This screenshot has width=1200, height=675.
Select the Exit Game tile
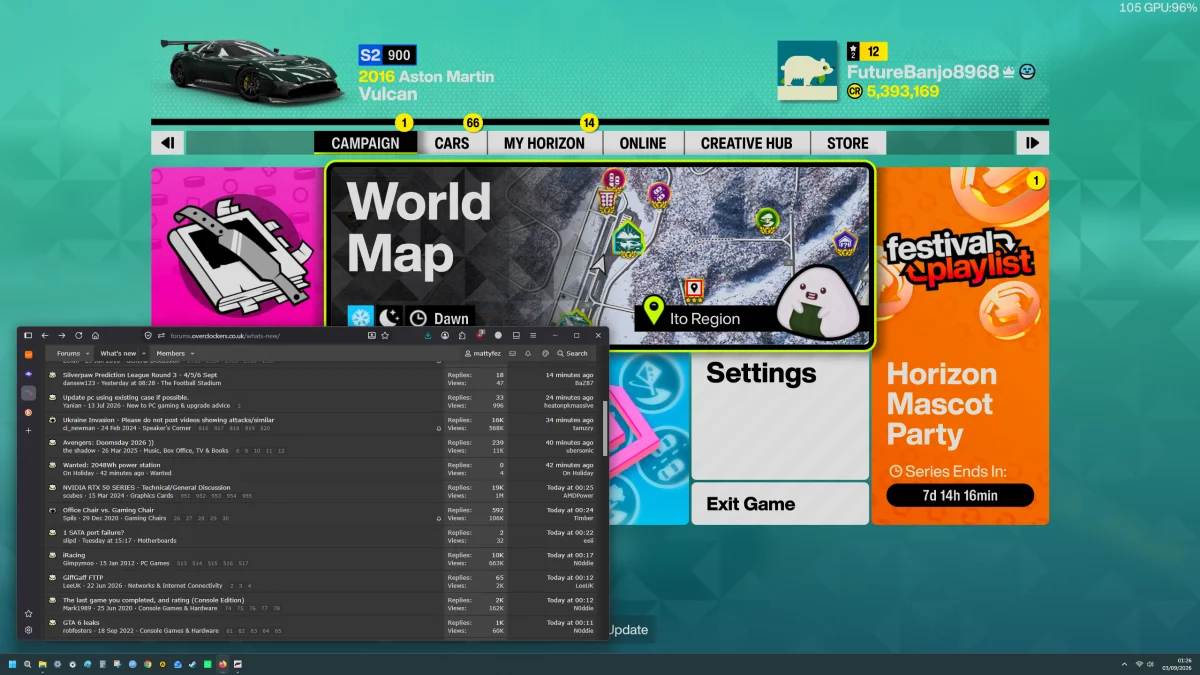tap(779, 504)
